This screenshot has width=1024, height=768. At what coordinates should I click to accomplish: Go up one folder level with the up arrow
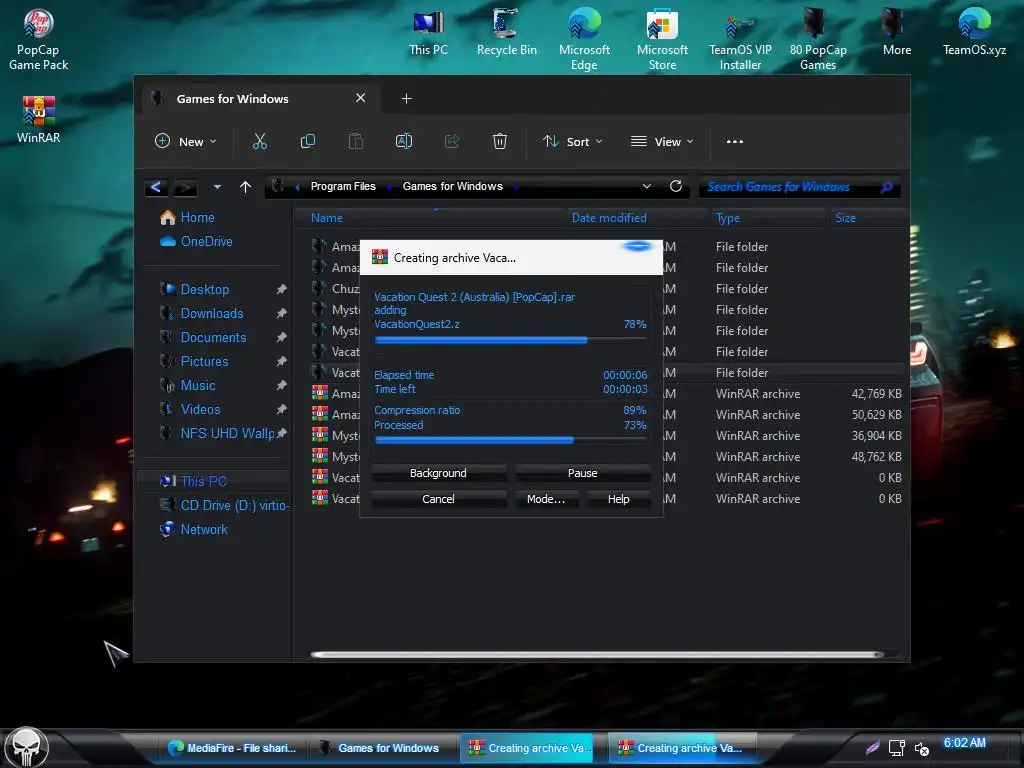point(246,187)
